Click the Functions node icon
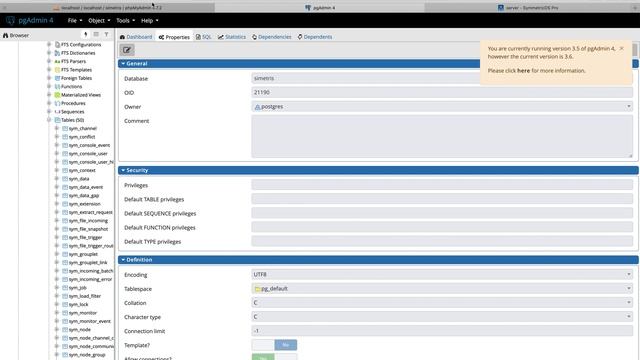Image resolution: width=640 pixels, height=360 pixels. [57, 87]
